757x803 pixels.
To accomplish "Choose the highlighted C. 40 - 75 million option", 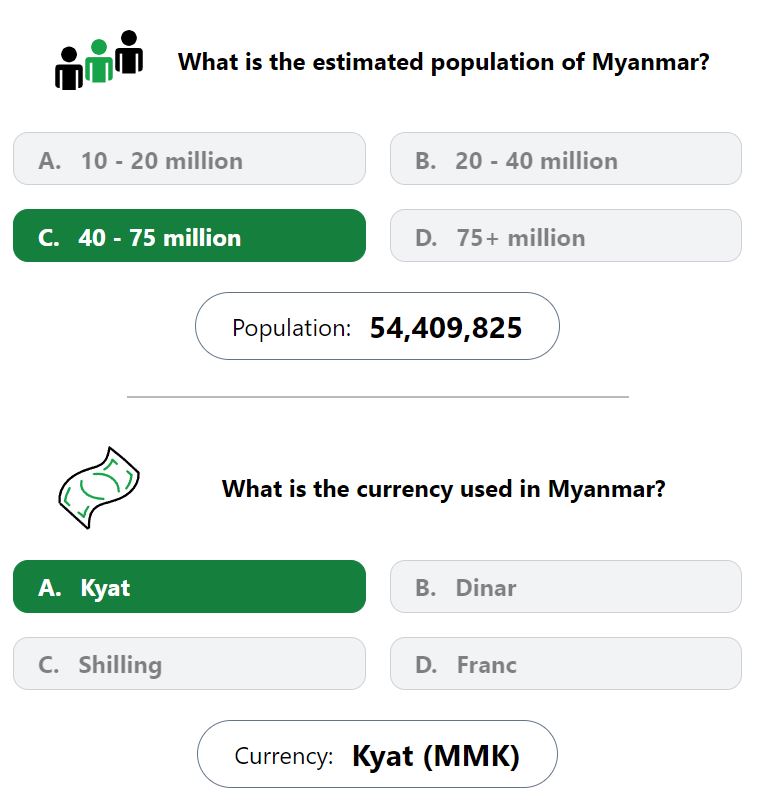I will tap(190, 236).
